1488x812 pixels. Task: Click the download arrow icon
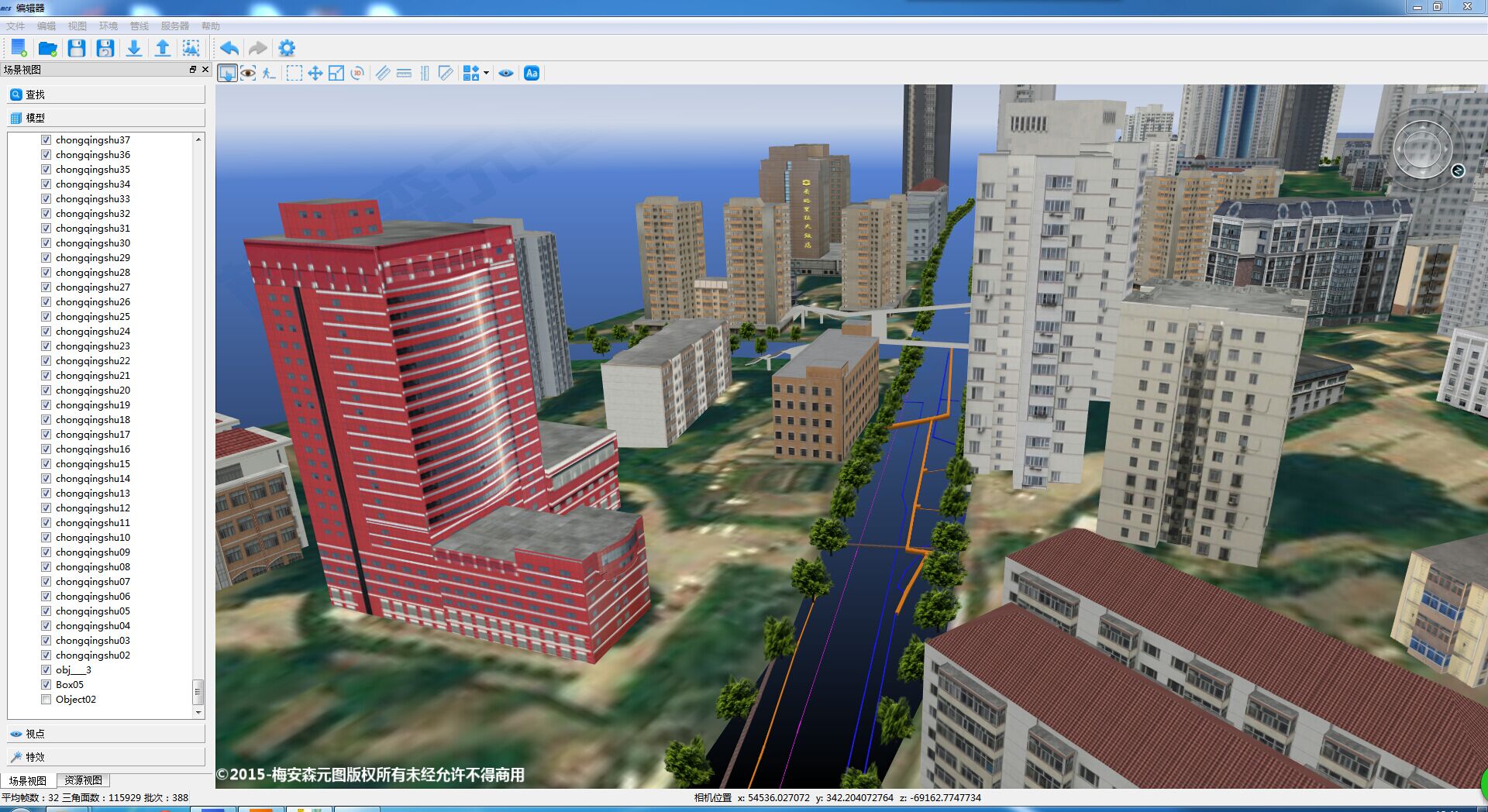[x=134, y=48]
